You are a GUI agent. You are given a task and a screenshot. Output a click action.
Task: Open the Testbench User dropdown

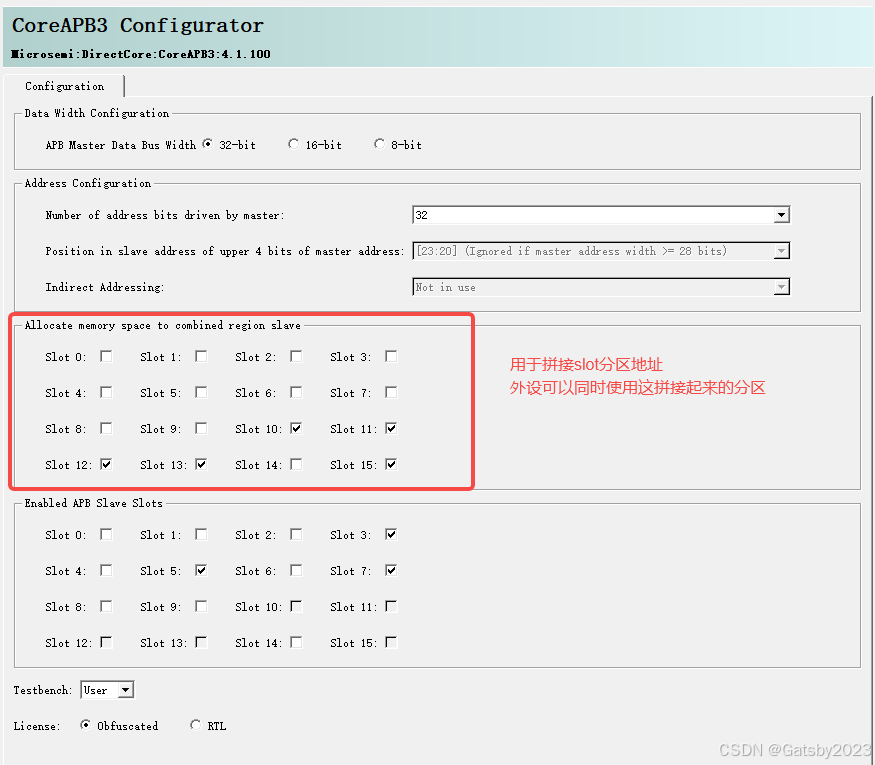[x=107, y=690]
